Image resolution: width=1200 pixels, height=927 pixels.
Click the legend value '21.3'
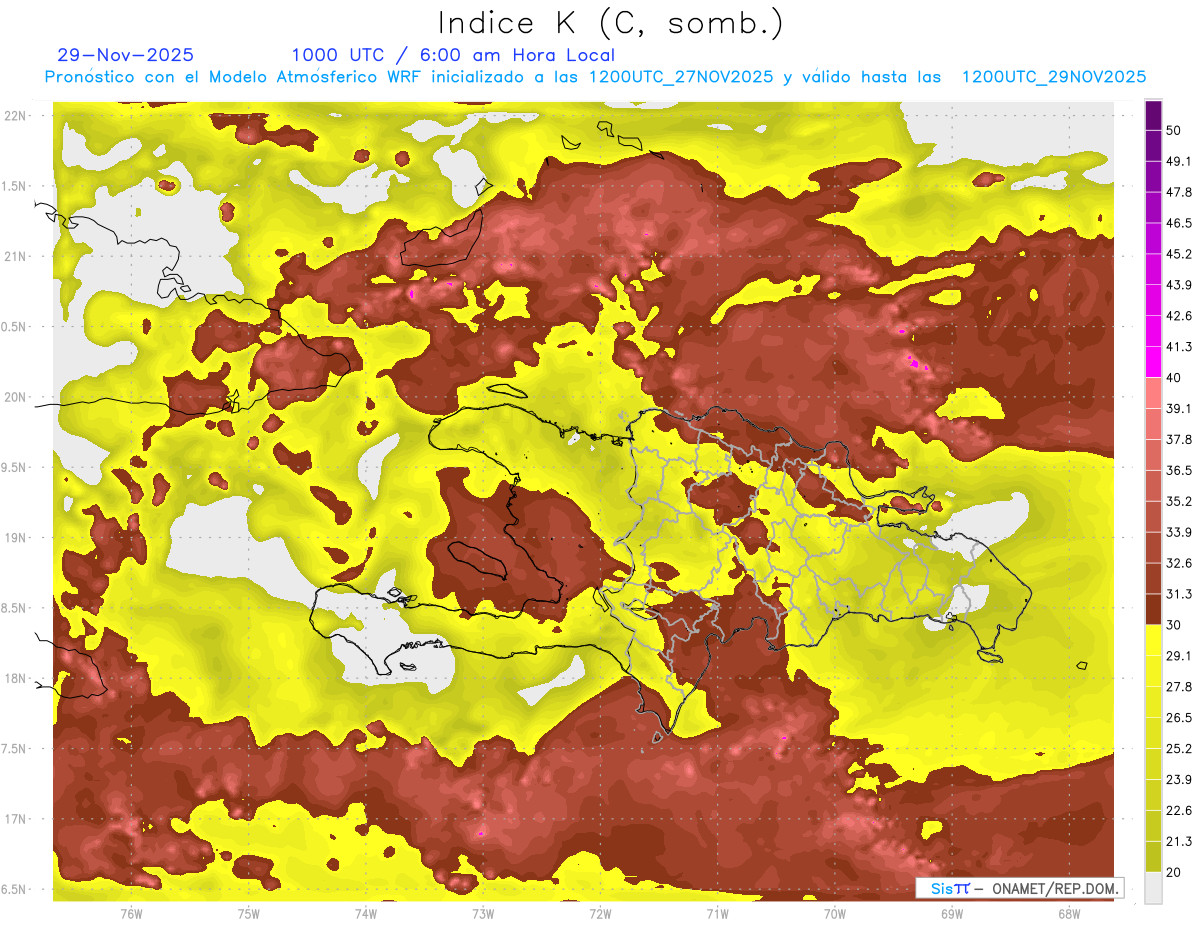(1178, 841)
